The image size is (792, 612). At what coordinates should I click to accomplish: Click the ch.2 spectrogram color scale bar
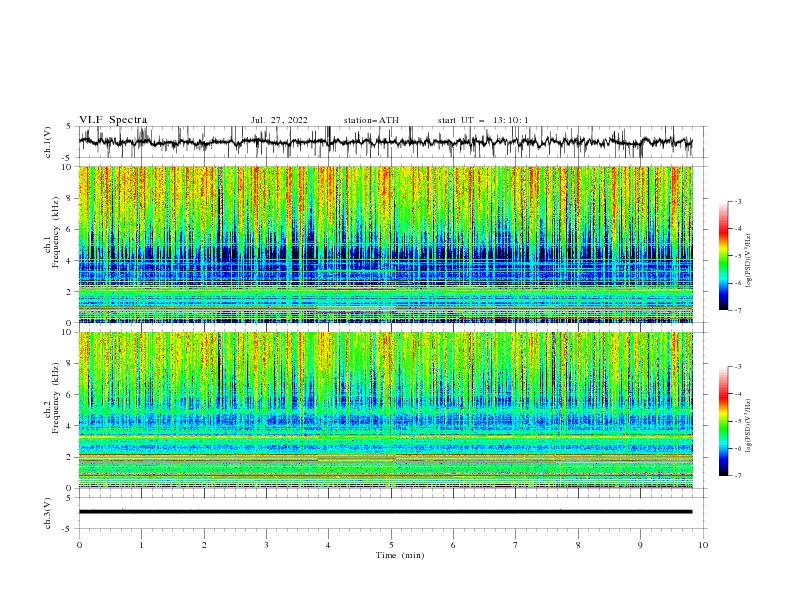[723, 421]
